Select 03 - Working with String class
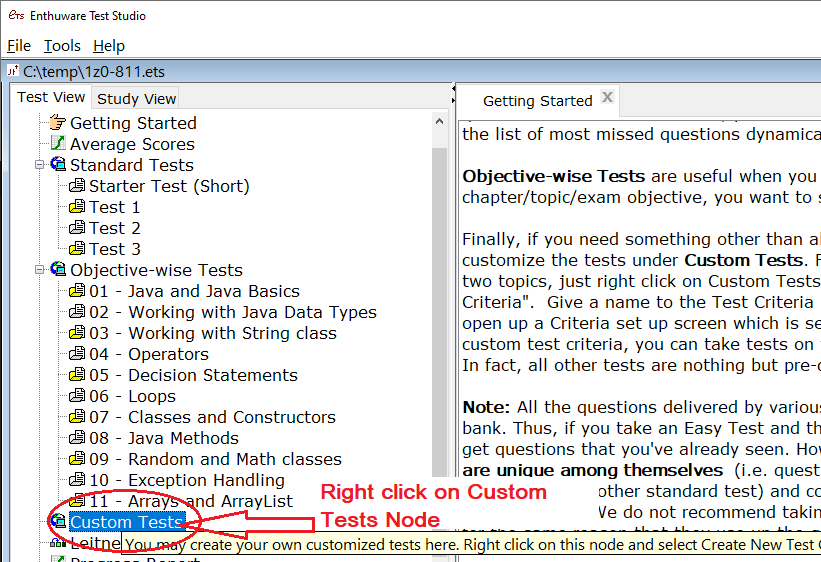821x562 pixels. tap(212, 333)
